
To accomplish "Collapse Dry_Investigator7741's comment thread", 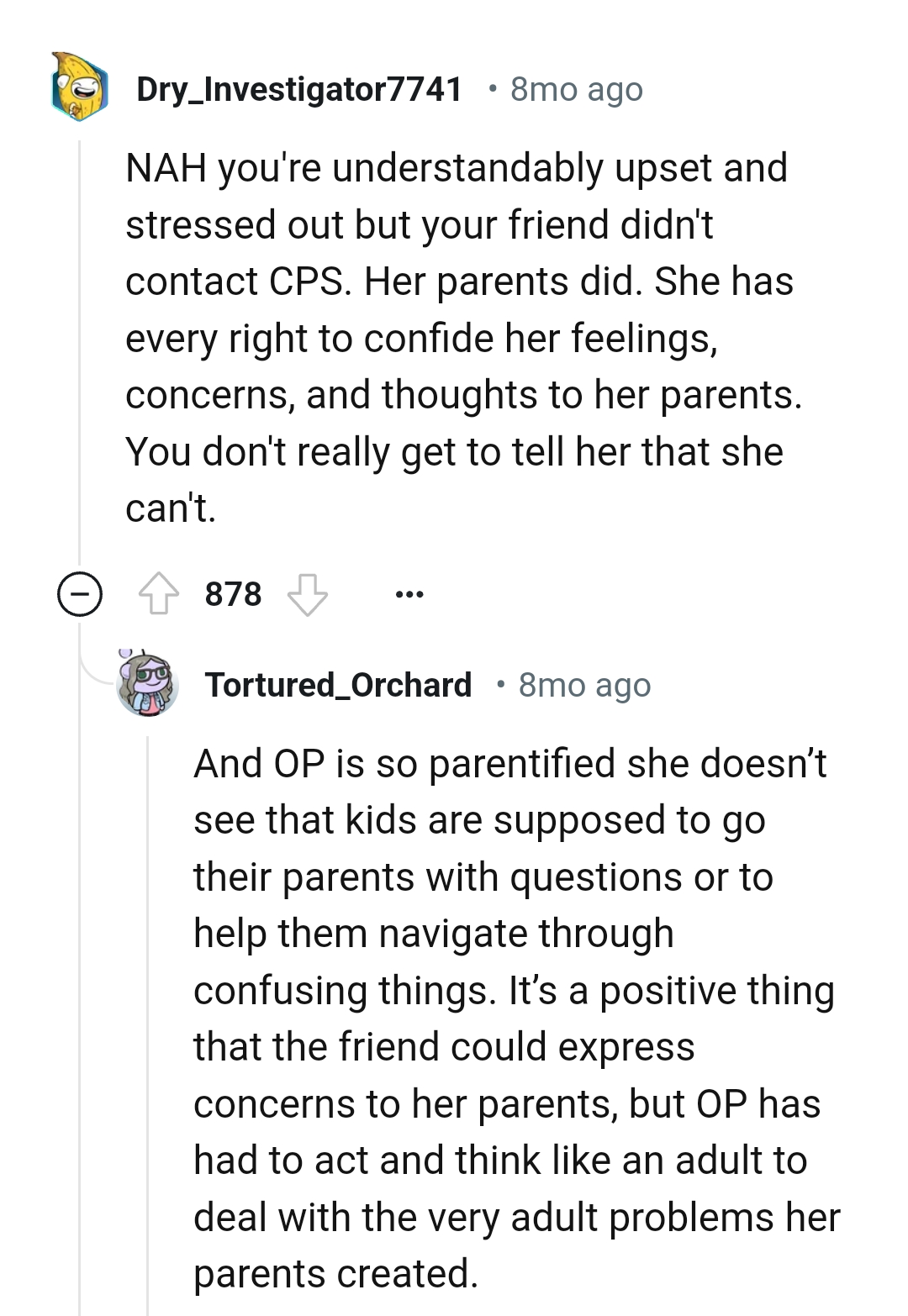I will pyautogui.click(x=80, y=595).
